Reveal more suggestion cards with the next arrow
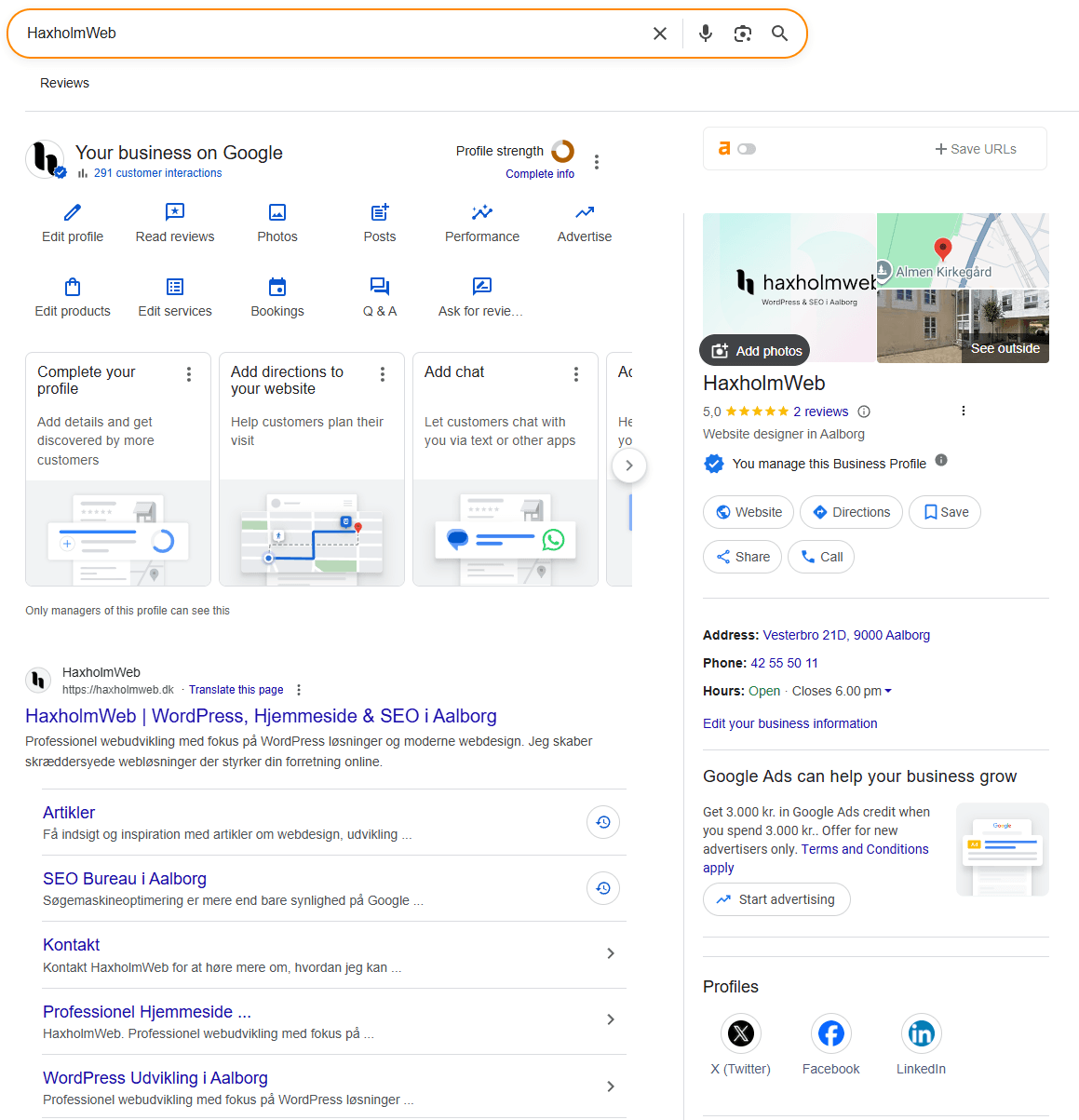This screenshot has width=1079, height=1120. coord(629,466)
